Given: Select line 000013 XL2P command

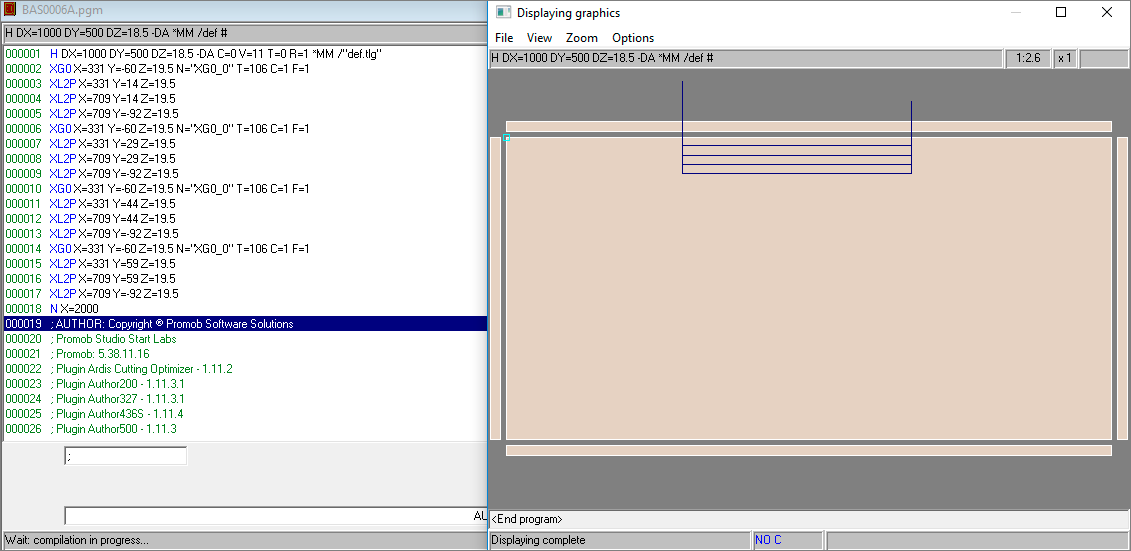Looking at the screenshot, I should coord(245,234).
